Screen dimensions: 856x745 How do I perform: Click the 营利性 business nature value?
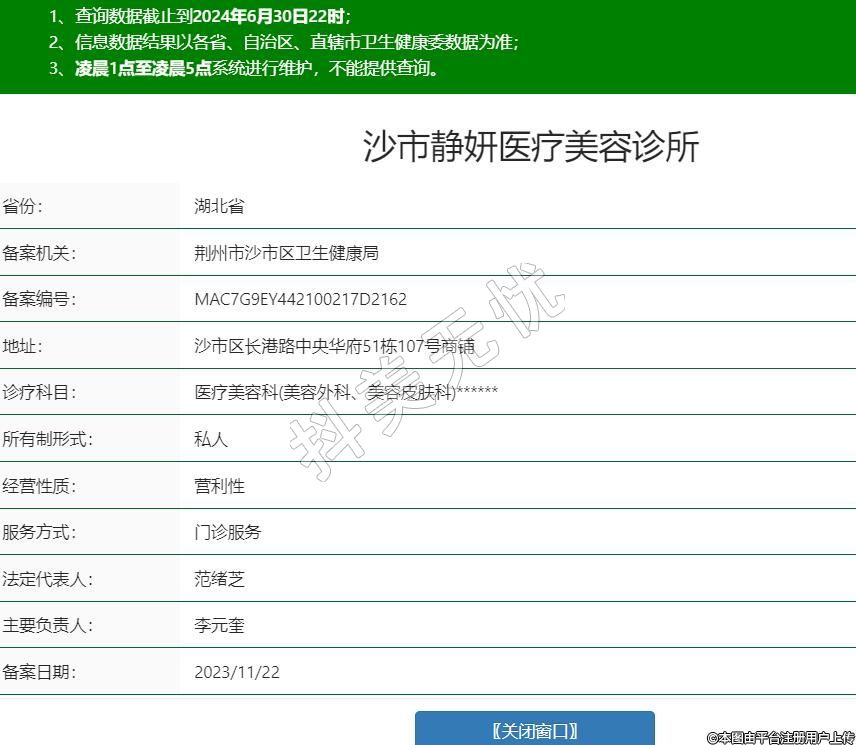[x=219, y=486]
